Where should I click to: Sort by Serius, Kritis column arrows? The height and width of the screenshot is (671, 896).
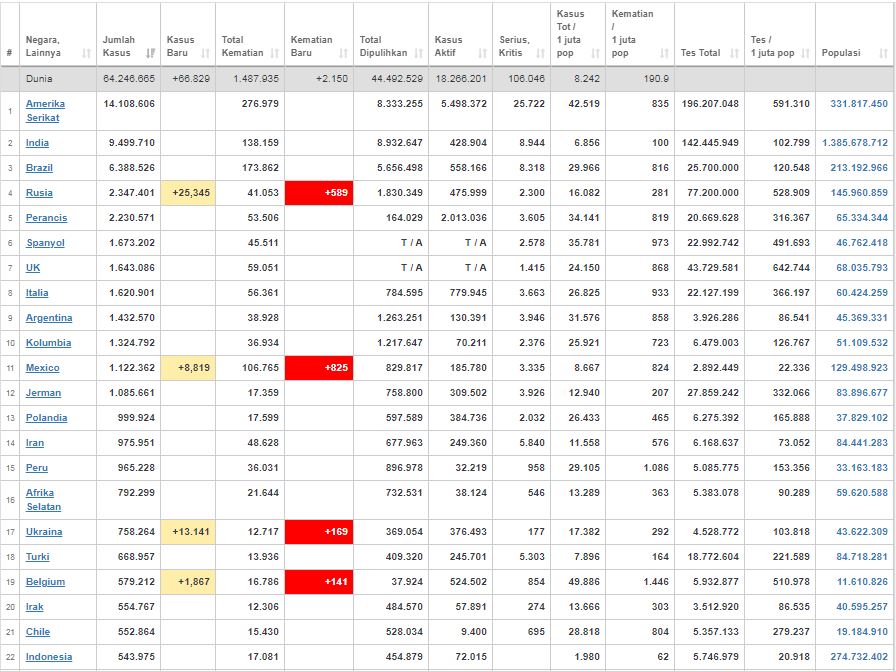click(541, 53)
